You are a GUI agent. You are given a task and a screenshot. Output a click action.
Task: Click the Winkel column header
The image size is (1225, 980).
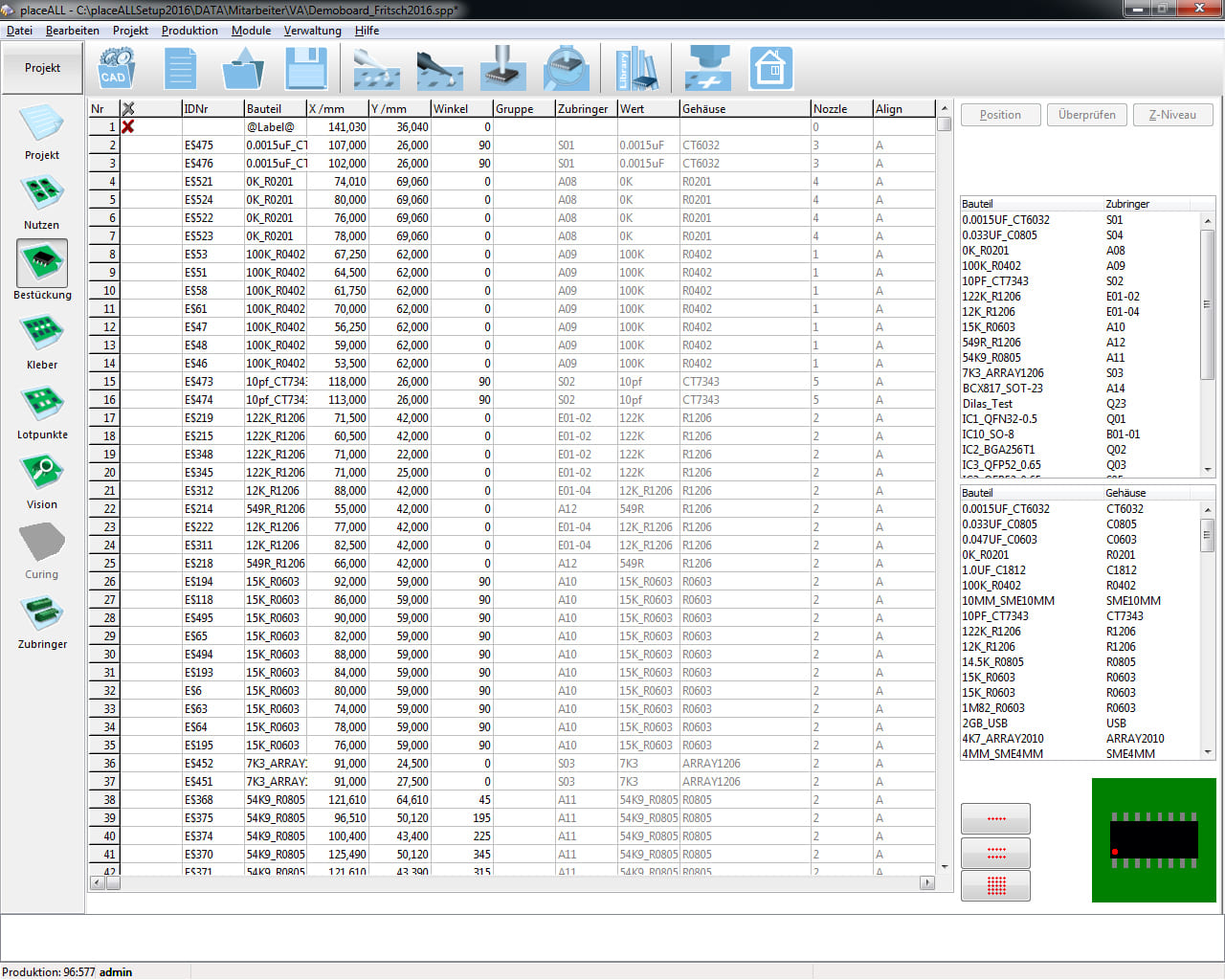coord(461,109)
